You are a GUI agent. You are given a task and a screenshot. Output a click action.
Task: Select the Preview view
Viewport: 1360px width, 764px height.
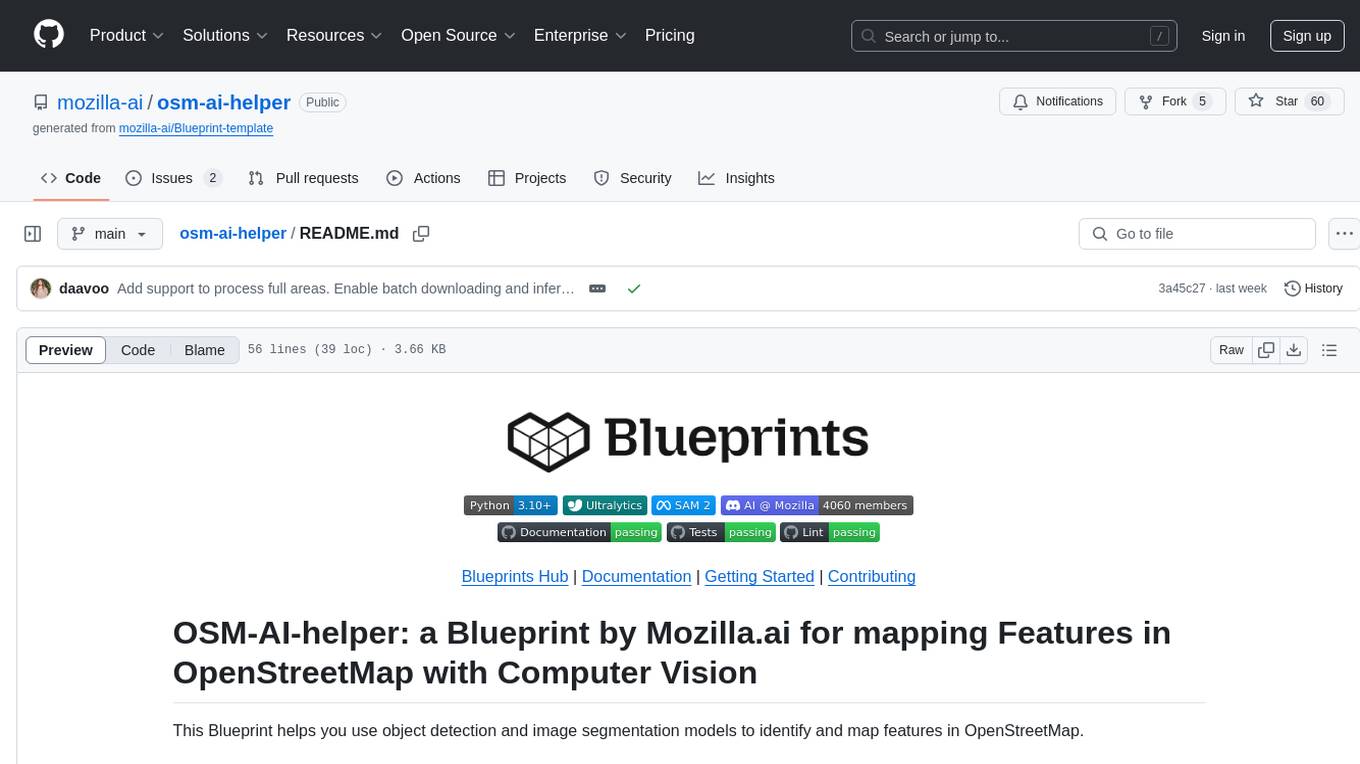coord(66,350)
